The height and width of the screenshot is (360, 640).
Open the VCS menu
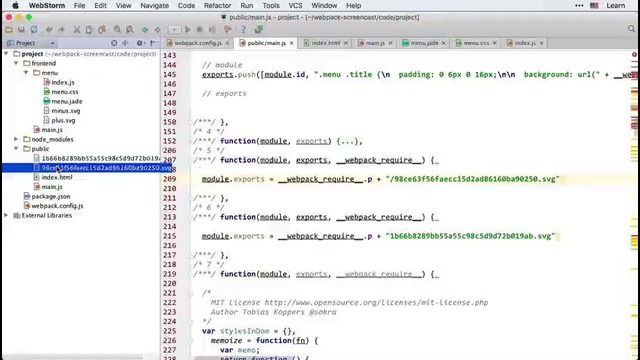tap(295, 6)
